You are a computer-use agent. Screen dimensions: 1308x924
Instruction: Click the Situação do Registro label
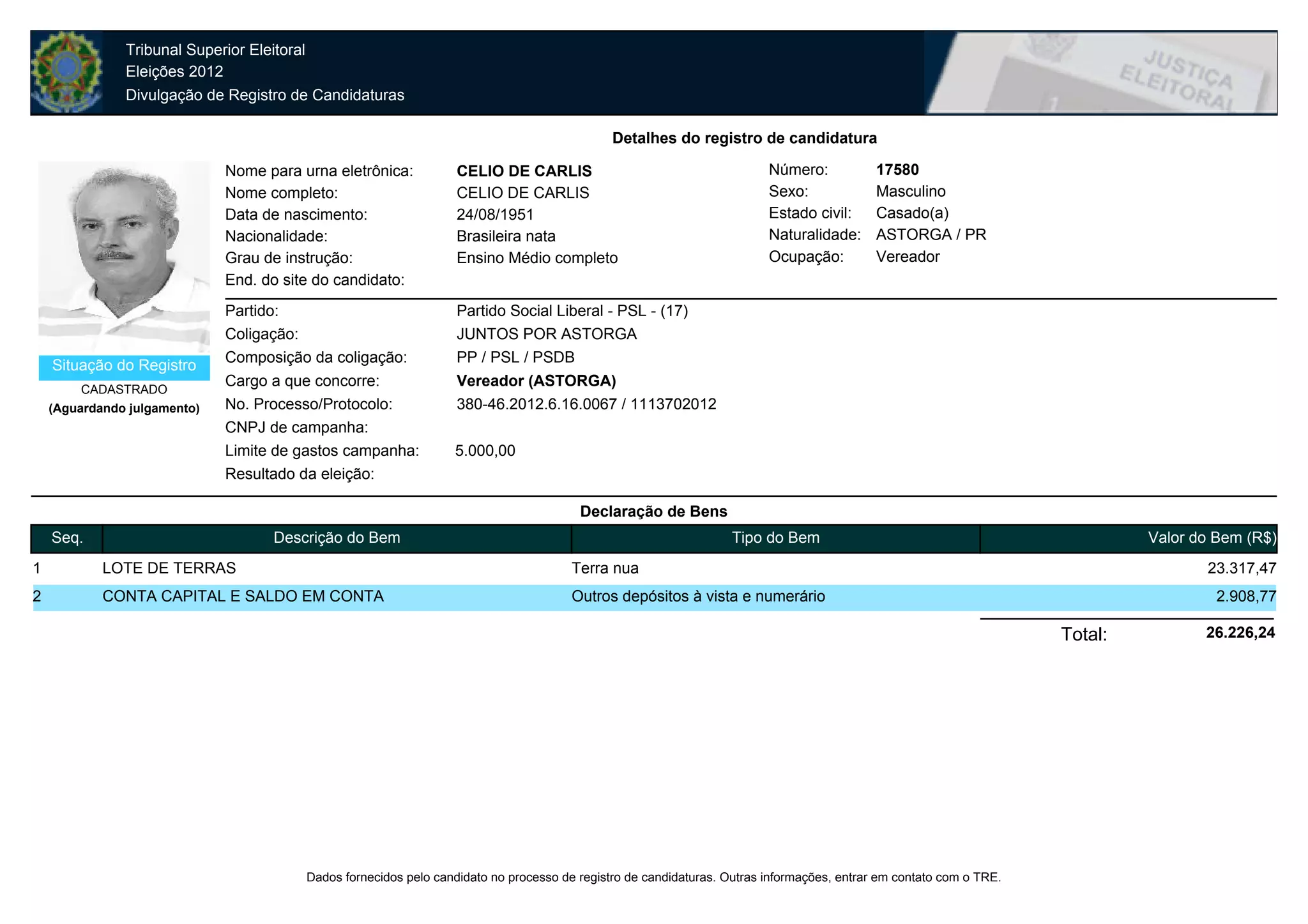(x=124, y=366)
